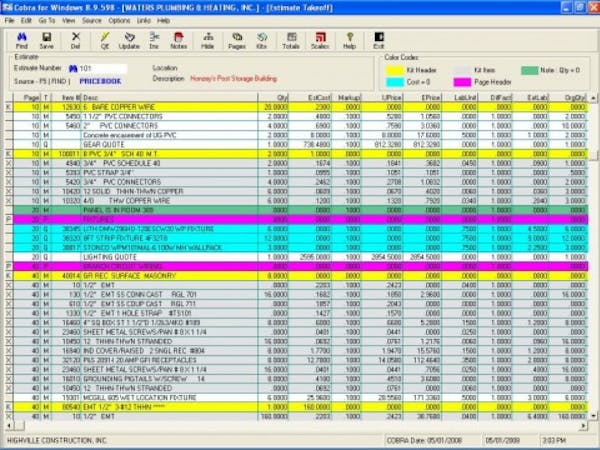Screen dimensions: 600x450
Task: Click the yellow Kit Header color swatch
Action: (395, 70)
